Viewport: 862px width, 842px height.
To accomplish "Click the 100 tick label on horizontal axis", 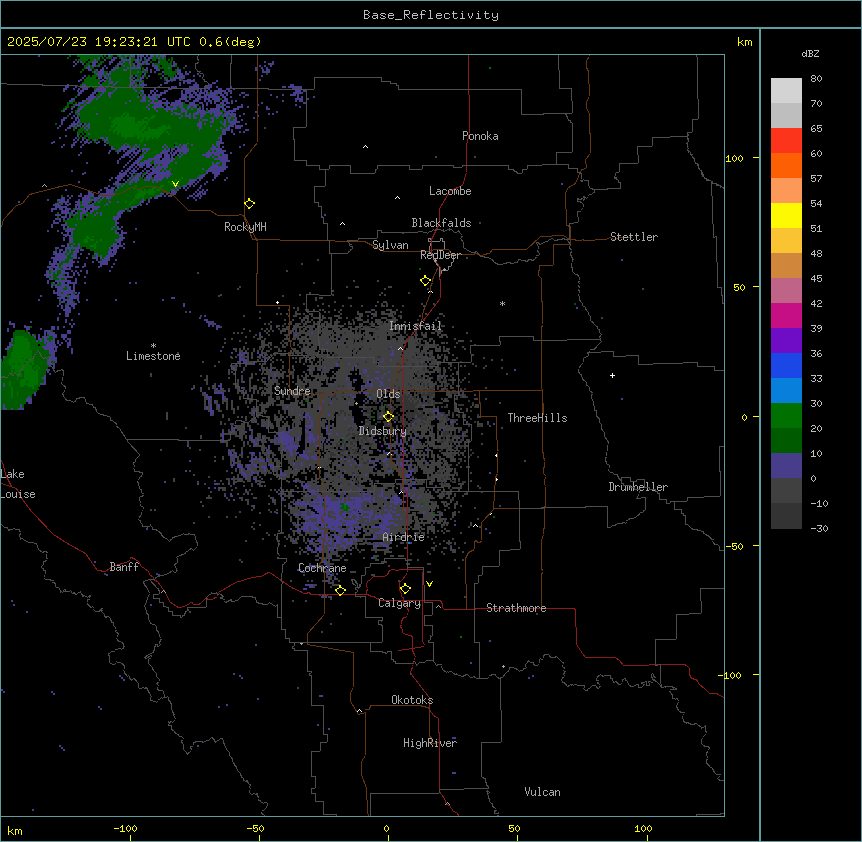I will pos(644,828).
